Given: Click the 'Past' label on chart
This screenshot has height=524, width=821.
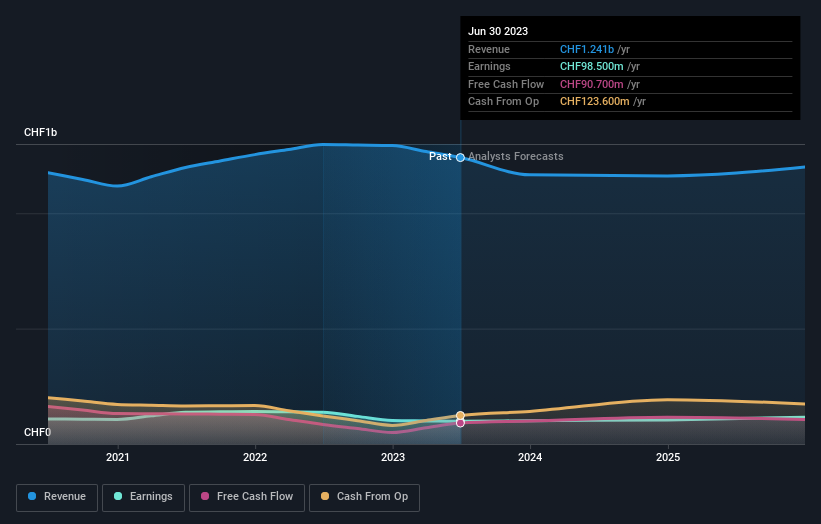Looking at the screenshot, I should 440,157.
